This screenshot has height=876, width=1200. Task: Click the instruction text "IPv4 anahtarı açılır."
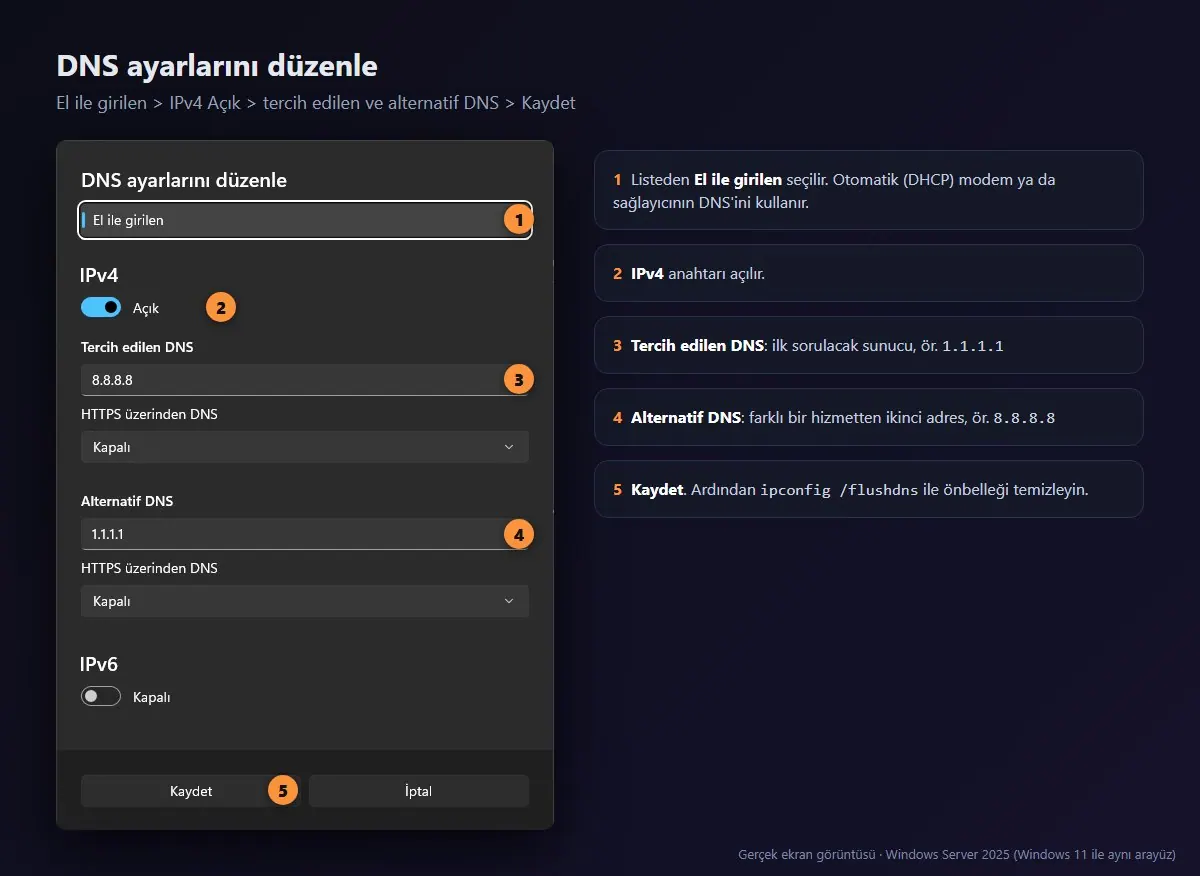click(698, 273)
